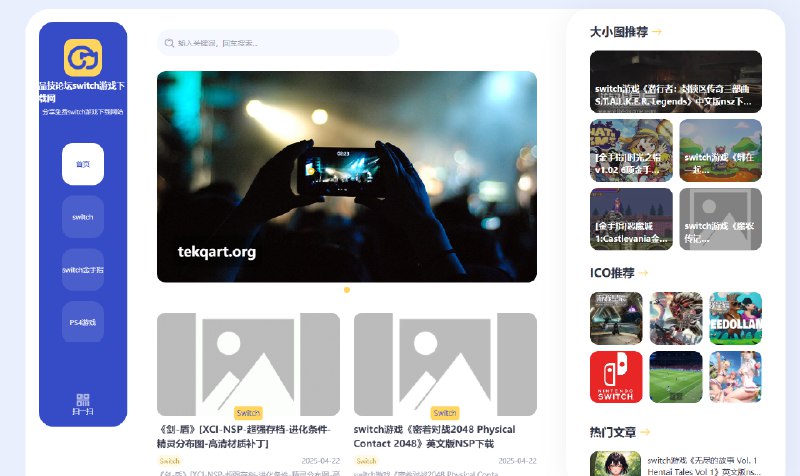
Task: Click the REDOLLAR game icon
Action: pyautogui.click(x=735, y=318)
